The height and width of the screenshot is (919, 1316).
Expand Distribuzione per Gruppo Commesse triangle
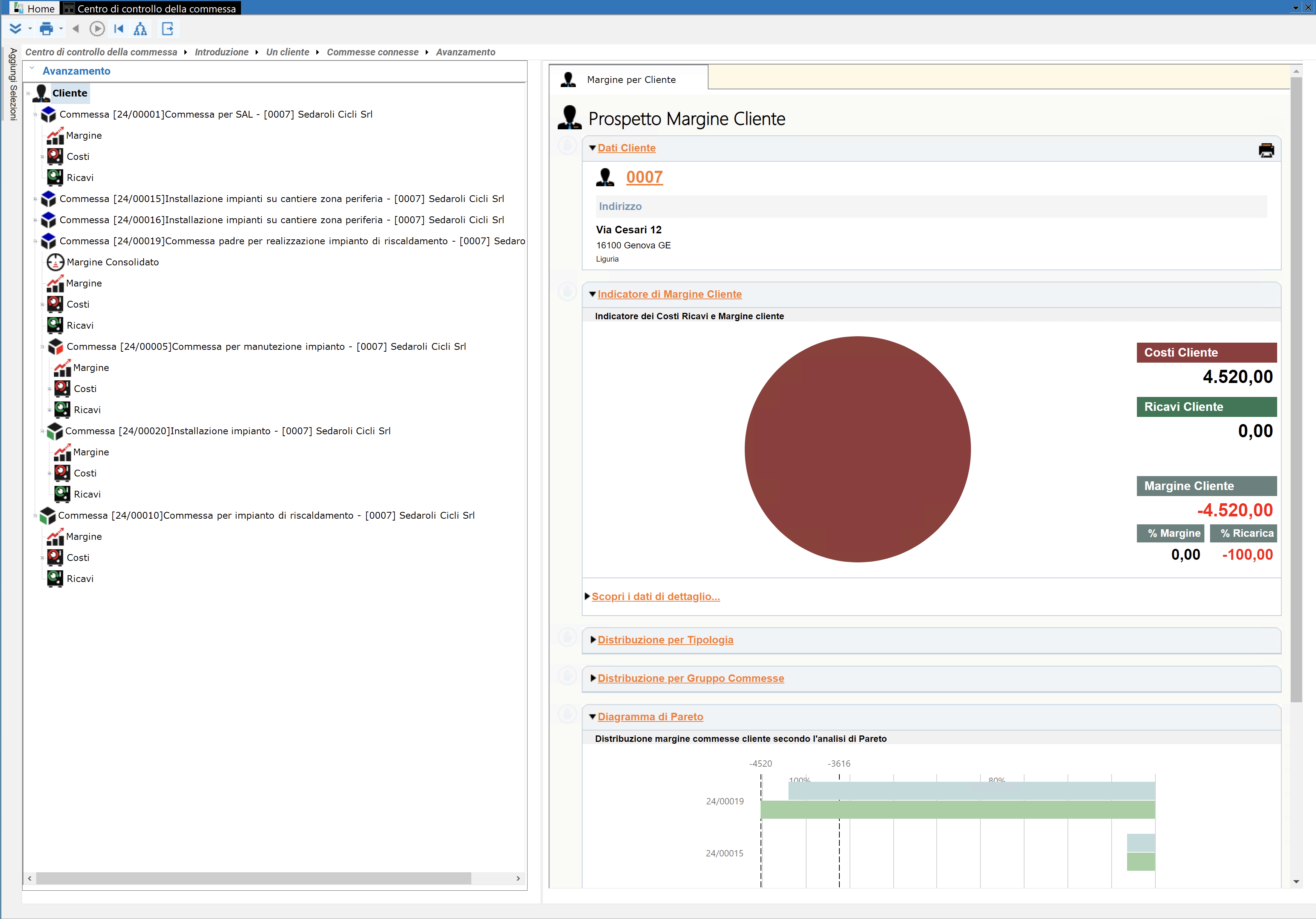pyautogui.click(x=593, y=678)
